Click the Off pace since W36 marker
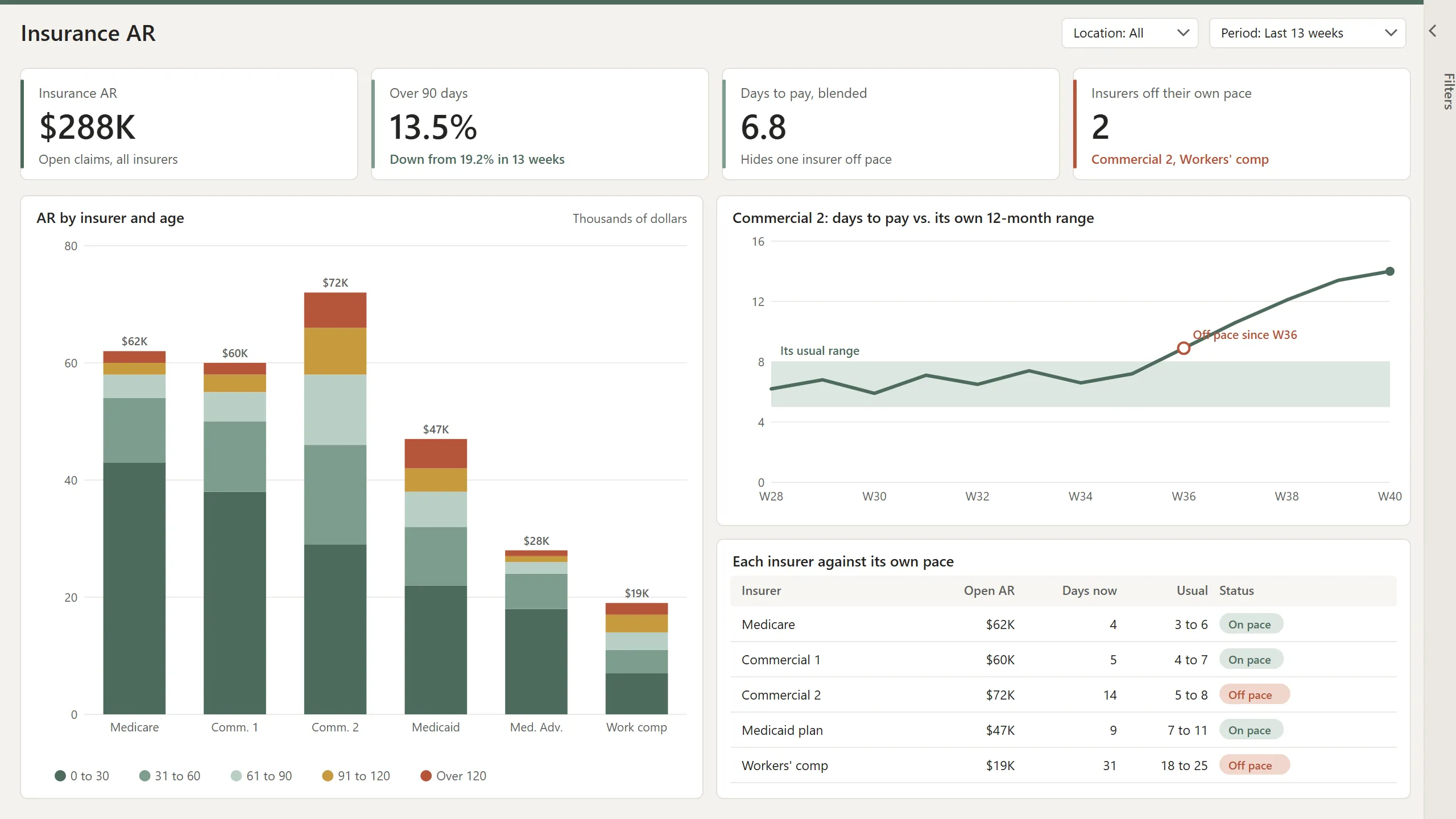1456x819 pixels. pos(1184,348)
